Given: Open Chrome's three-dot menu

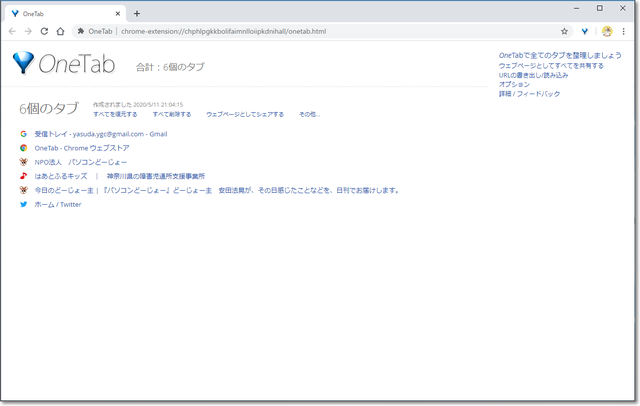Looking at the screenshot, I should [x=623, y=31].
